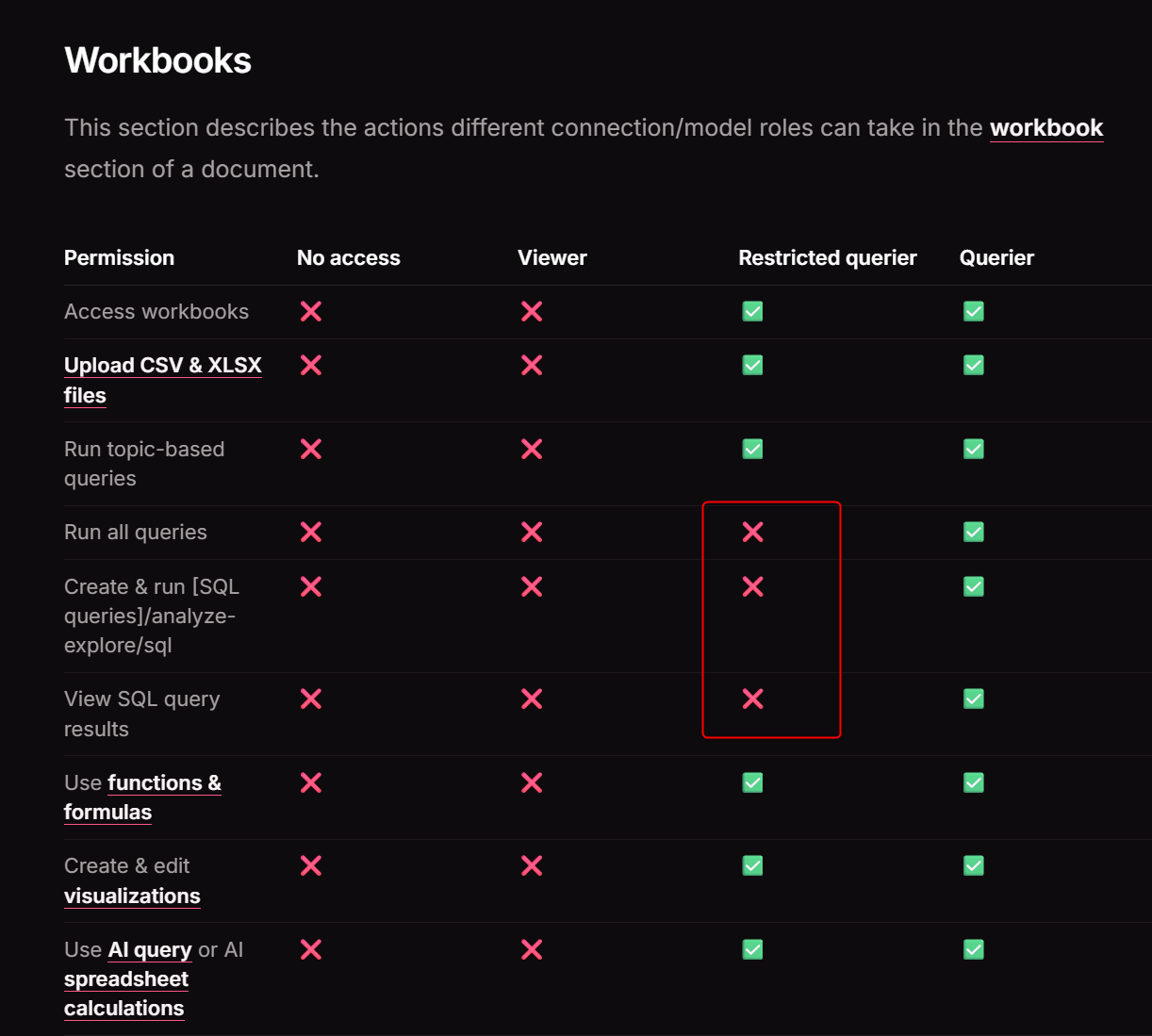Select Querier checkmark in Use AI query row

pos(974,949)
